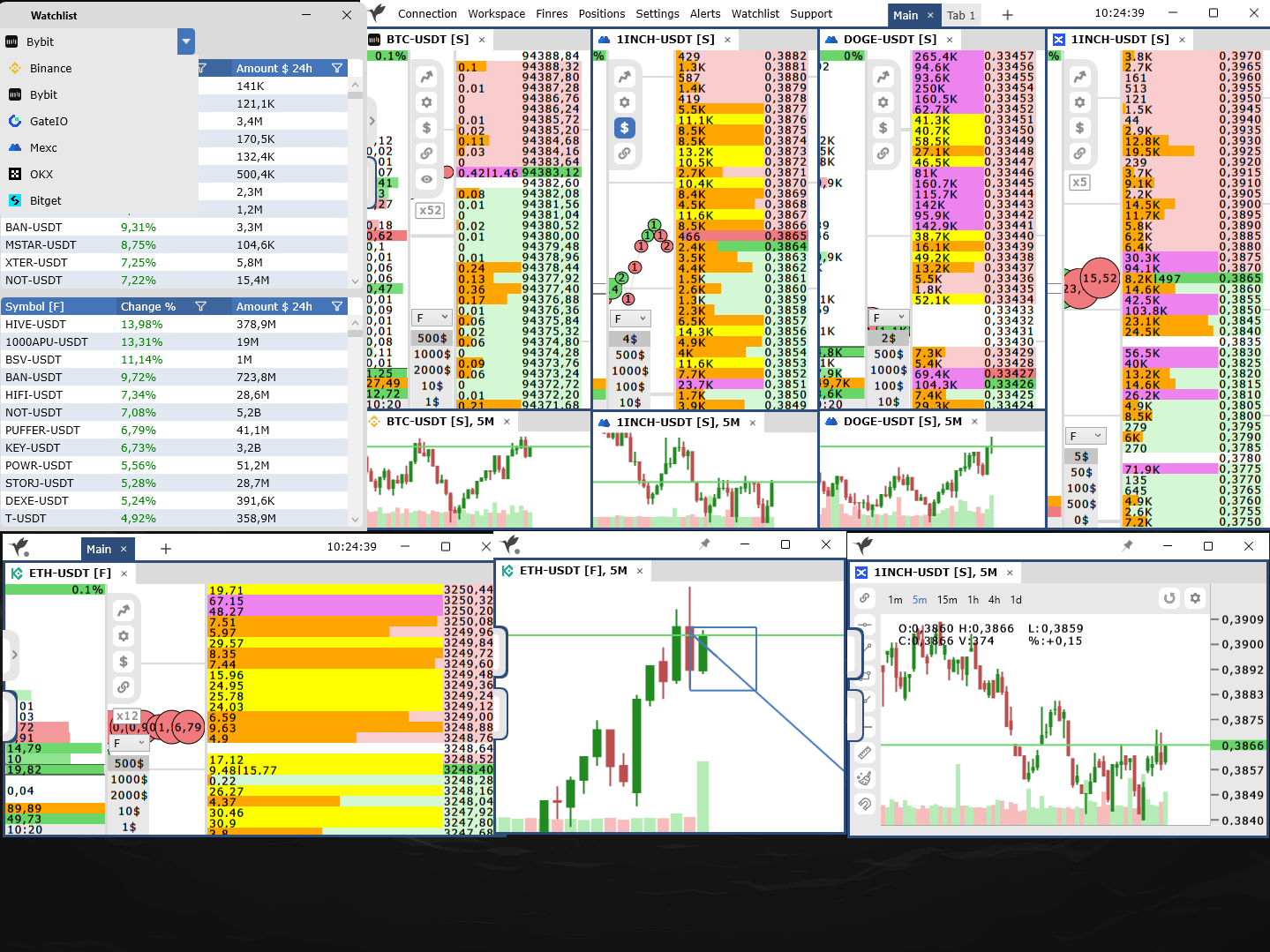
Task: Open F dropdown in rightmost 1INCH-USDT order book
Action: point(1086,436)
